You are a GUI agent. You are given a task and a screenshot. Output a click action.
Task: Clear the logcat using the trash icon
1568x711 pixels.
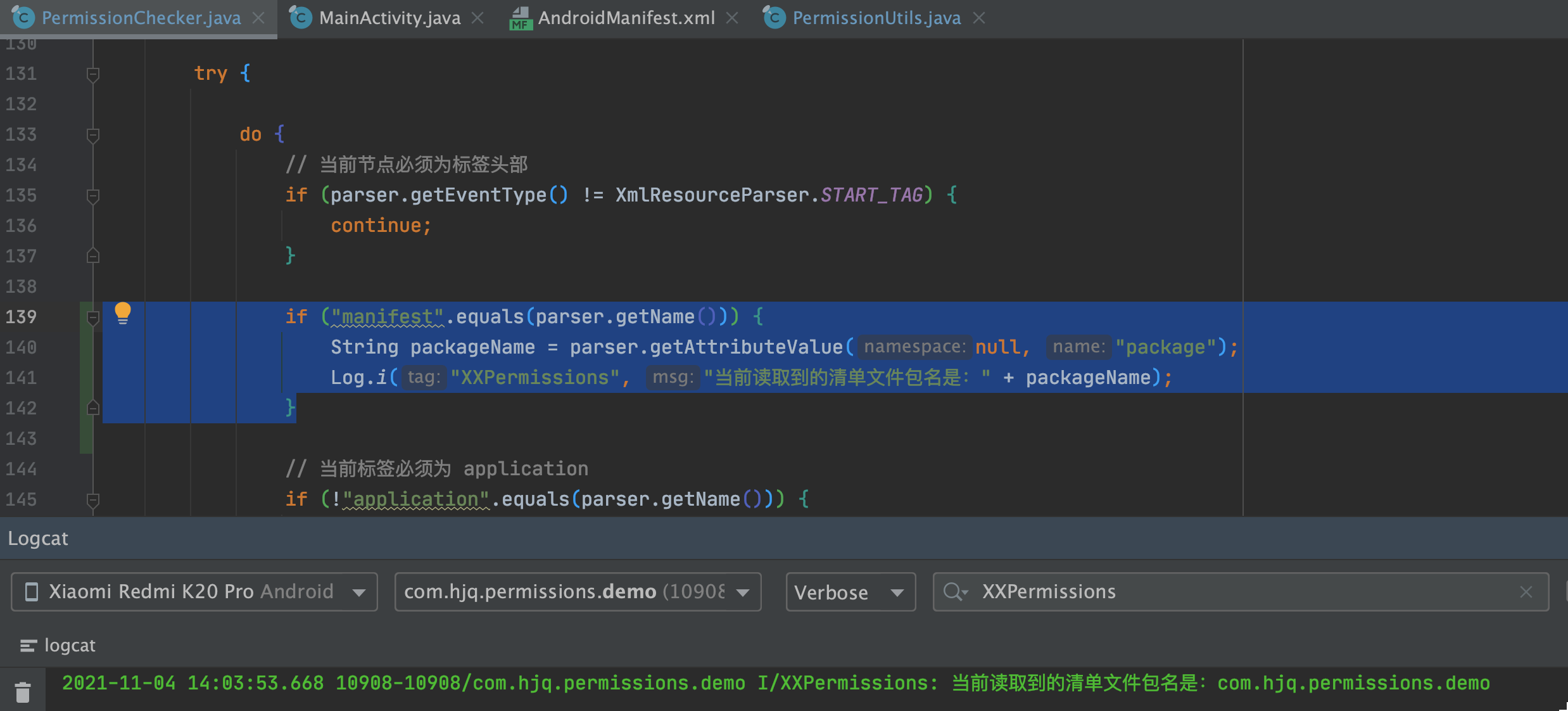pos(23,691)
